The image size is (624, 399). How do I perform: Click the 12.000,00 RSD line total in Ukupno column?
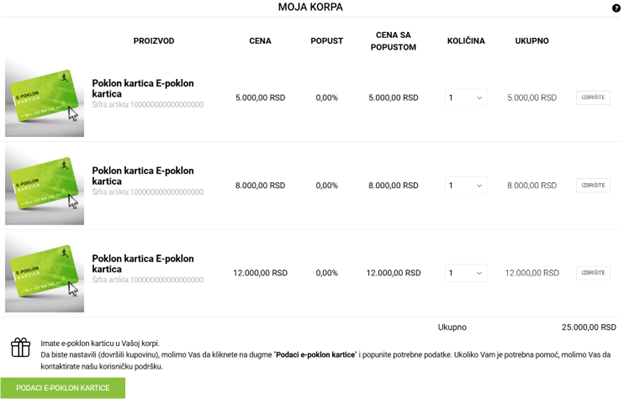point(532,273)
